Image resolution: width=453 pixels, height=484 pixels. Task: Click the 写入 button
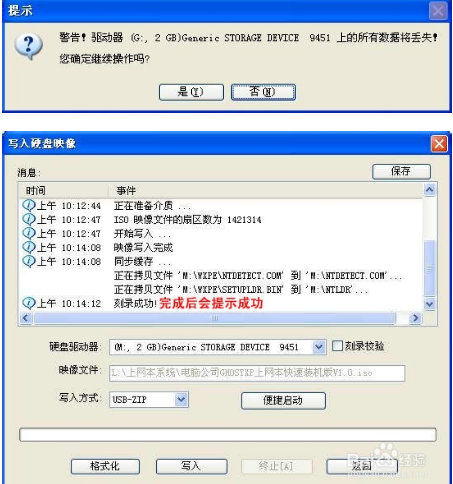192,466
